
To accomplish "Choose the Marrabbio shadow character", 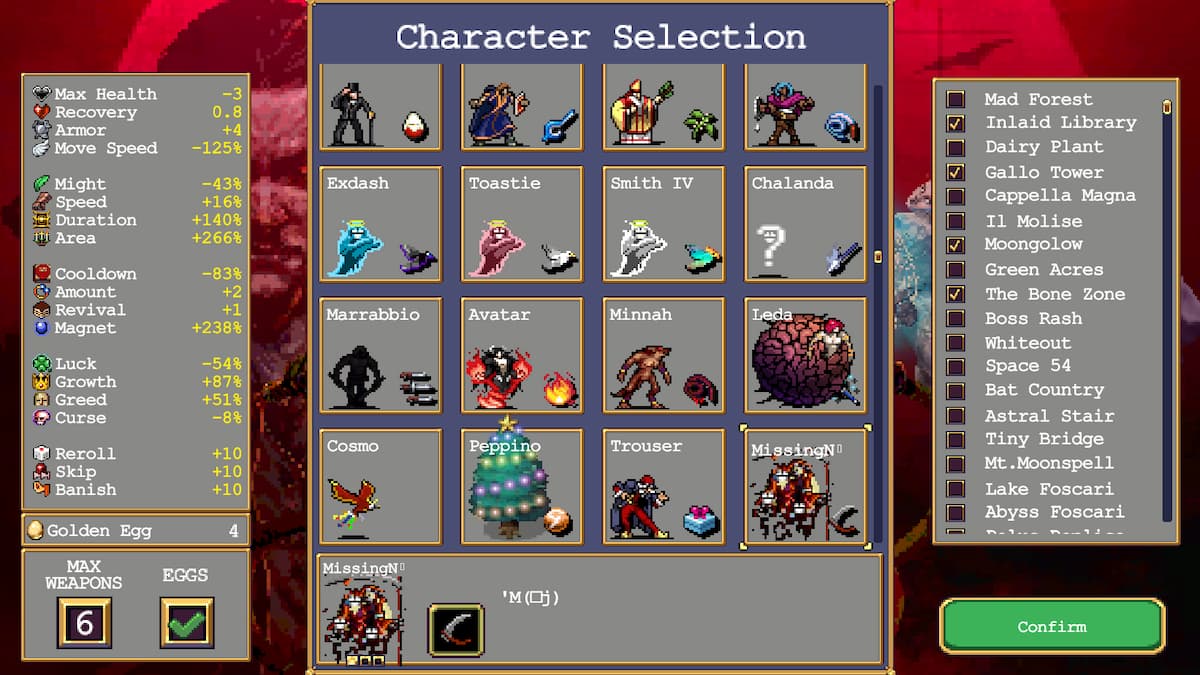I will click(x=380, y=355).
